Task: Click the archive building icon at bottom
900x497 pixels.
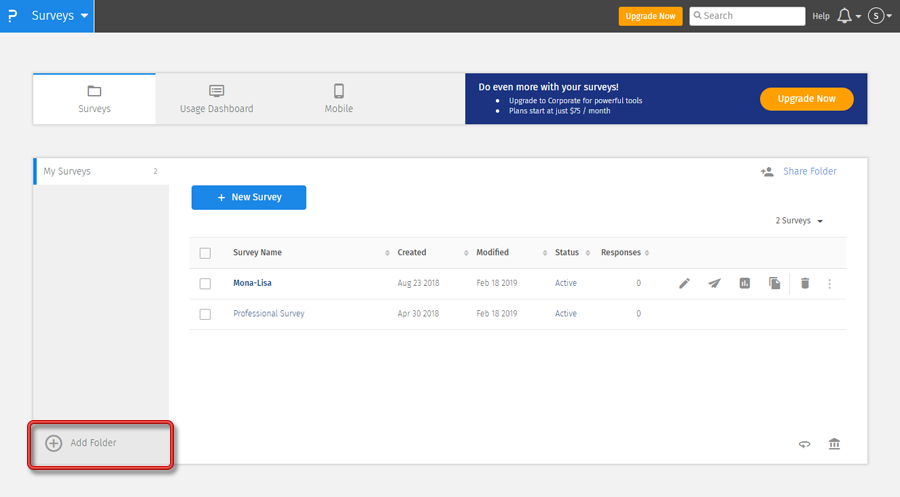Action: [834, 444]
